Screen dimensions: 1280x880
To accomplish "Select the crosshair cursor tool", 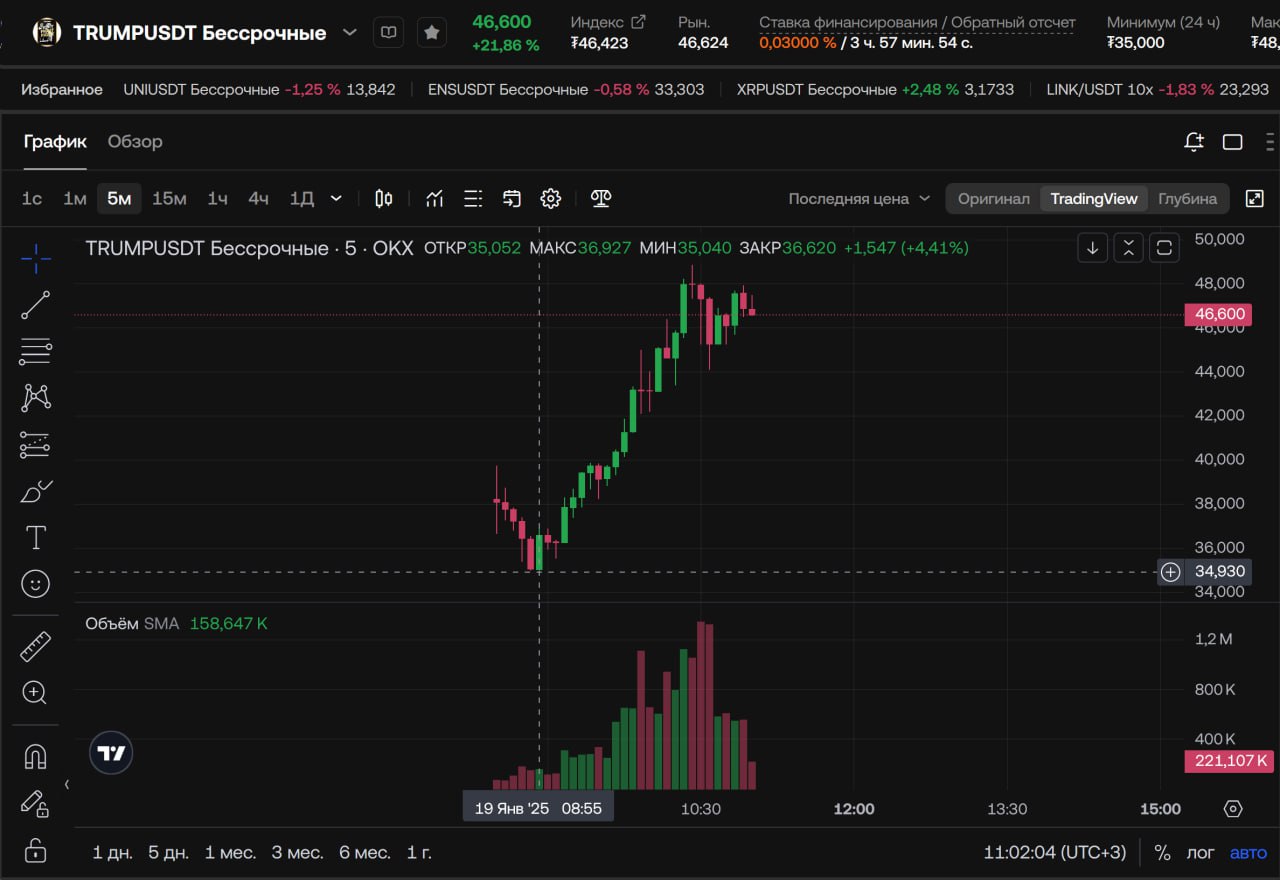I will click(36, 258).
